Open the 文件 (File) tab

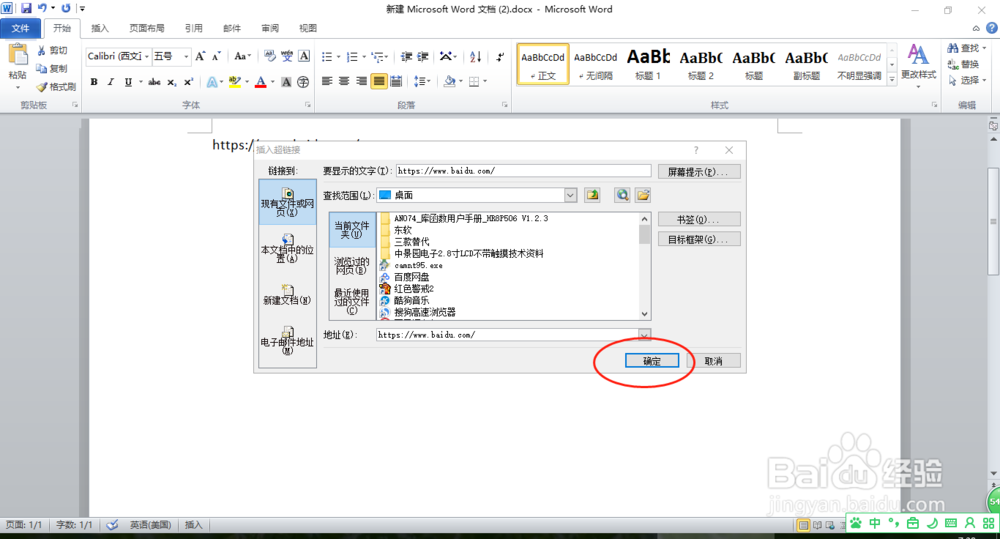coord(20,28)
